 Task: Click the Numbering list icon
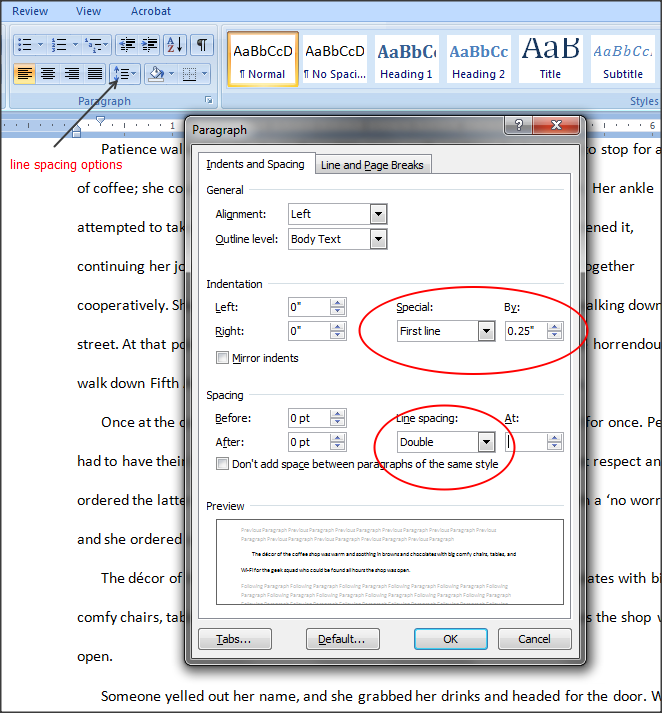59,45
